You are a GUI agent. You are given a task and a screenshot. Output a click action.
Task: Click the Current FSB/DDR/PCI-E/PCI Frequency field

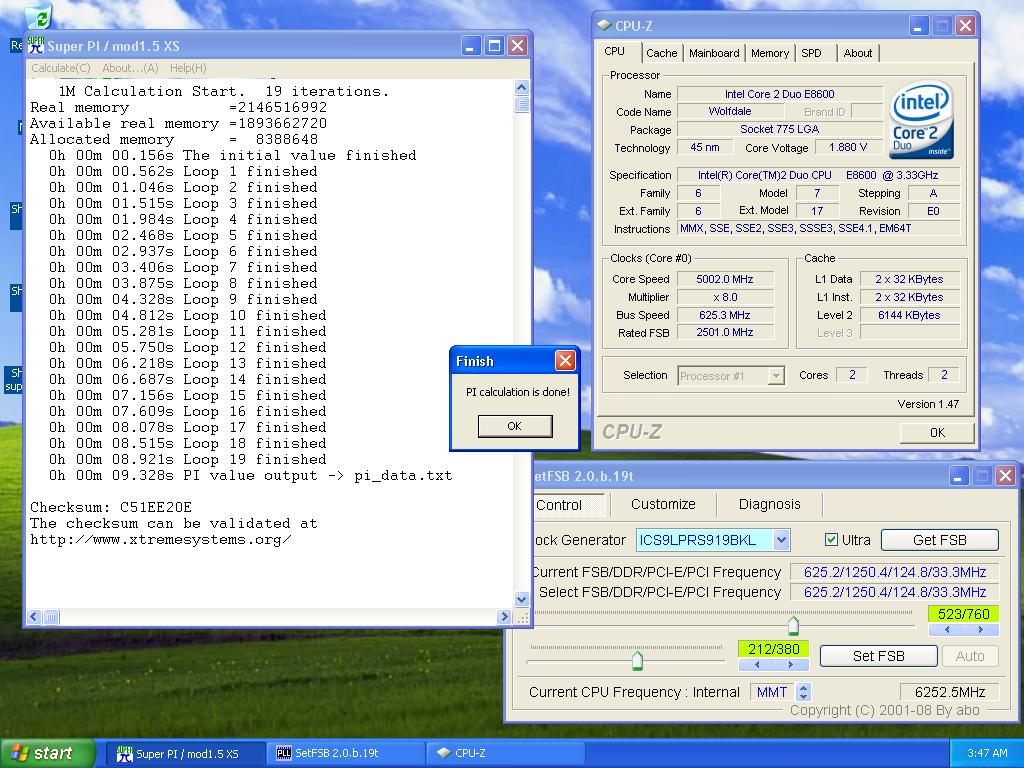(x=894, y=572)
